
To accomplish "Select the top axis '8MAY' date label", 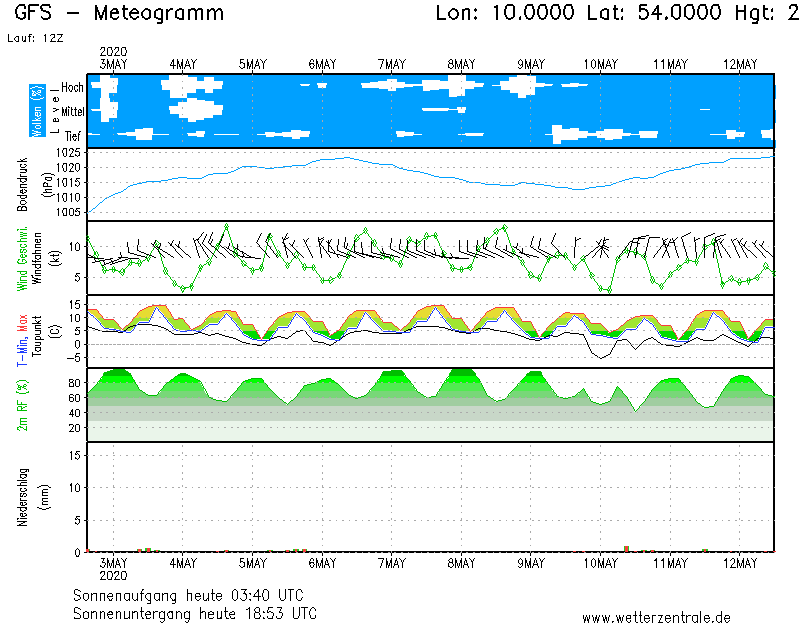I will click(x=461, y=64).
